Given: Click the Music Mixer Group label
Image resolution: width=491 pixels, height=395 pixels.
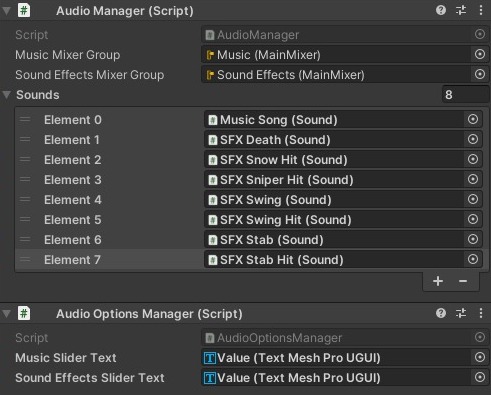Looking at the screenshot, I should click(x=68, y=55).
